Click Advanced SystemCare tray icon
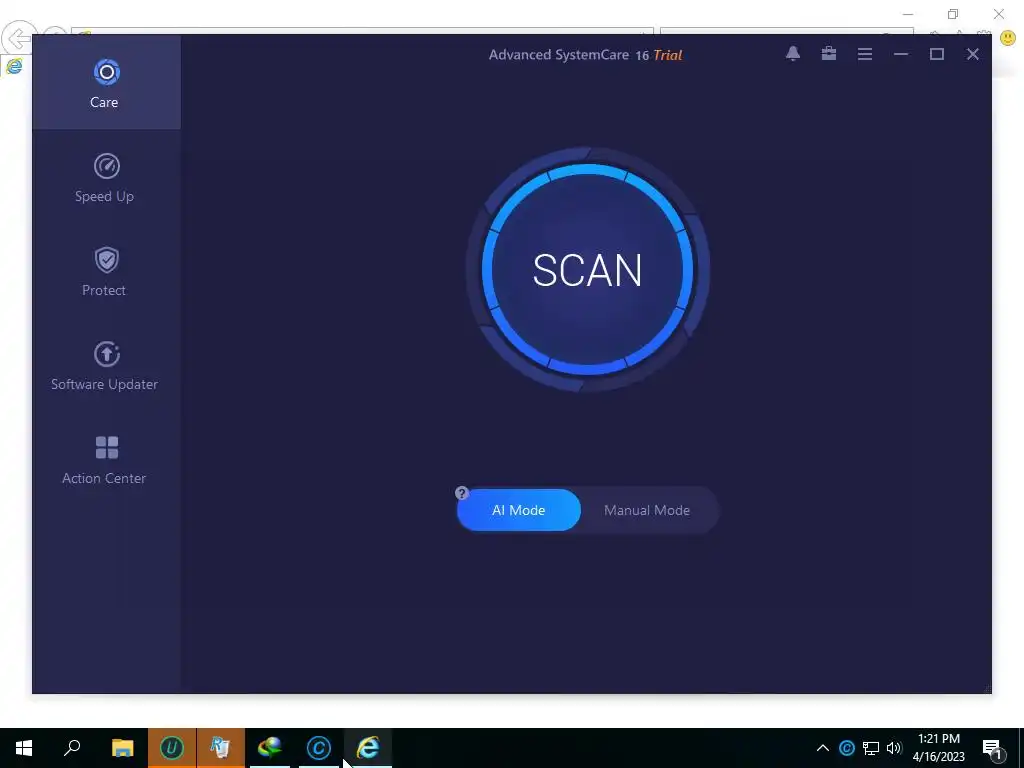 [846, 748]
